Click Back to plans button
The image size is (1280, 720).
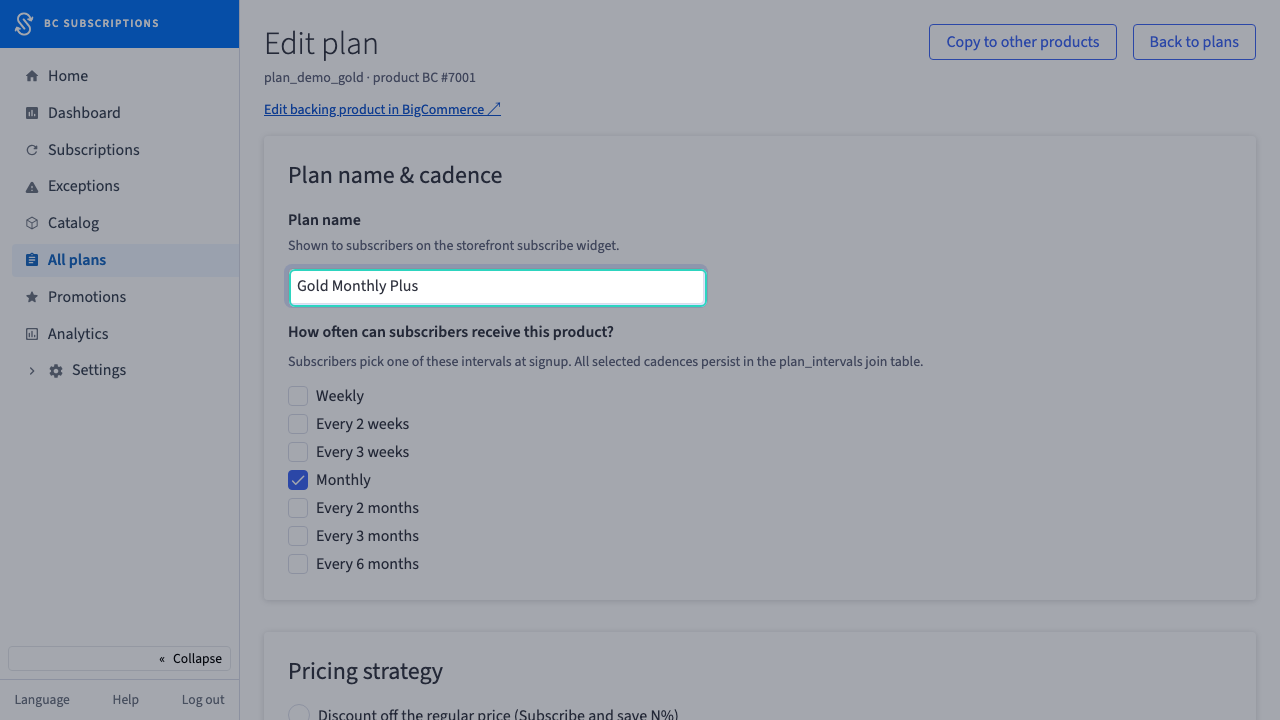coord(1194,42)
